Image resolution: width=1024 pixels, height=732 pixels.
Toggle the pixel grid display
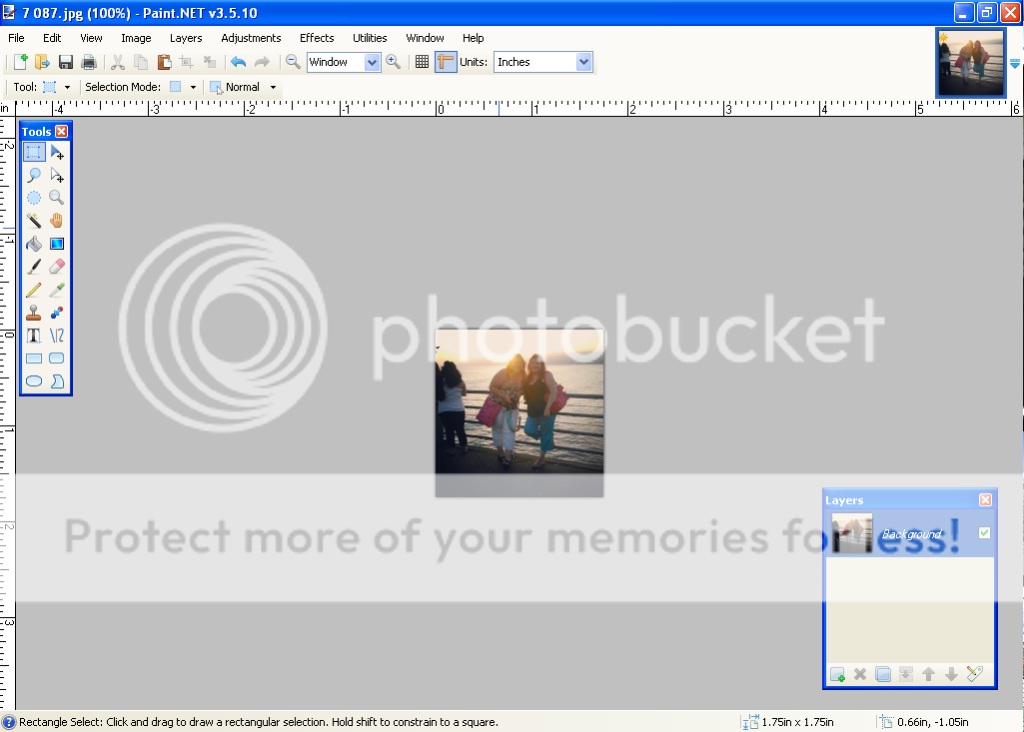pos(422,62)
